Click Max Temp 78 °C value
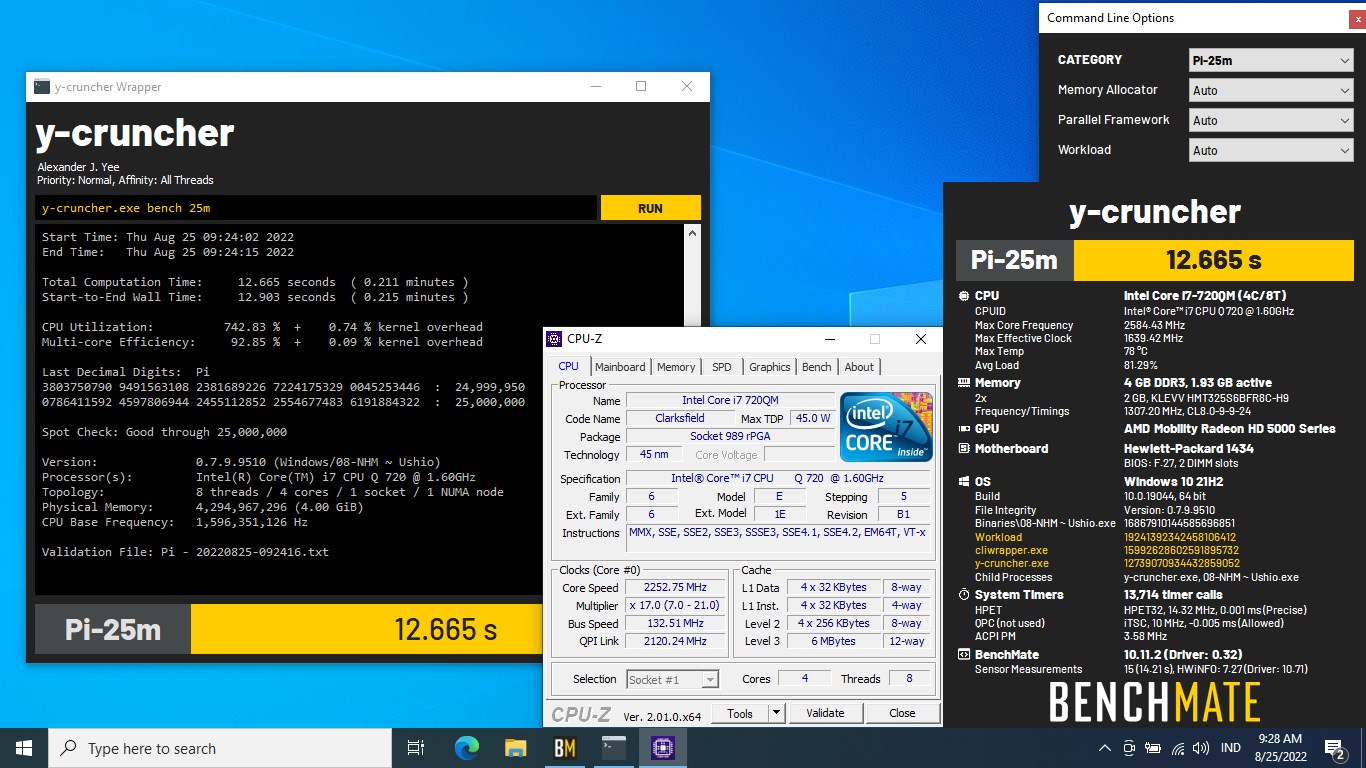 click(1138, 352)
